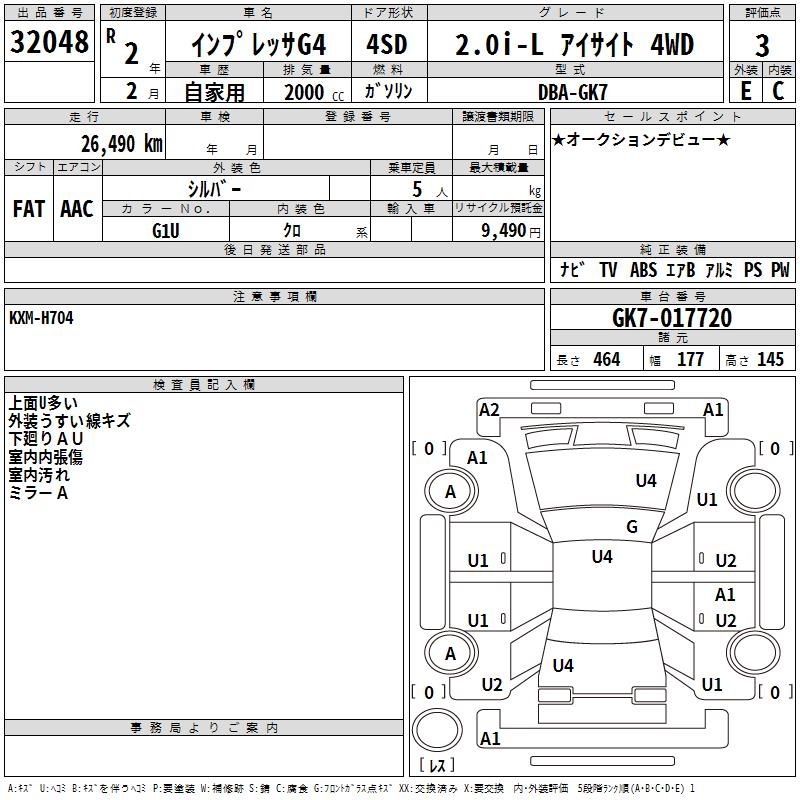Click the lot number 32048
This screenshot has width=800, height=800.
pos(49,43)
